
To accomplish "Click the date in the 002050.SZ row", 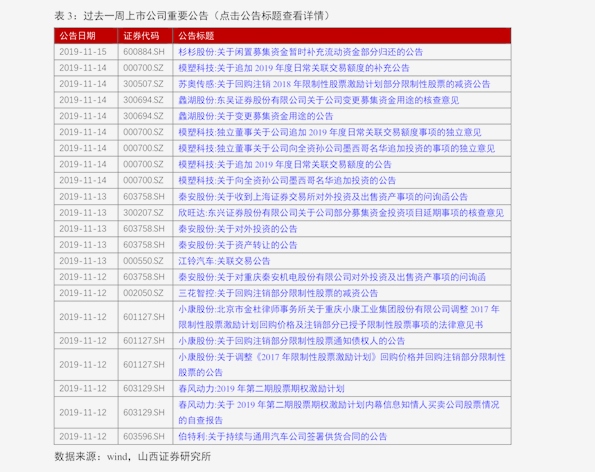I will (83, 293).
